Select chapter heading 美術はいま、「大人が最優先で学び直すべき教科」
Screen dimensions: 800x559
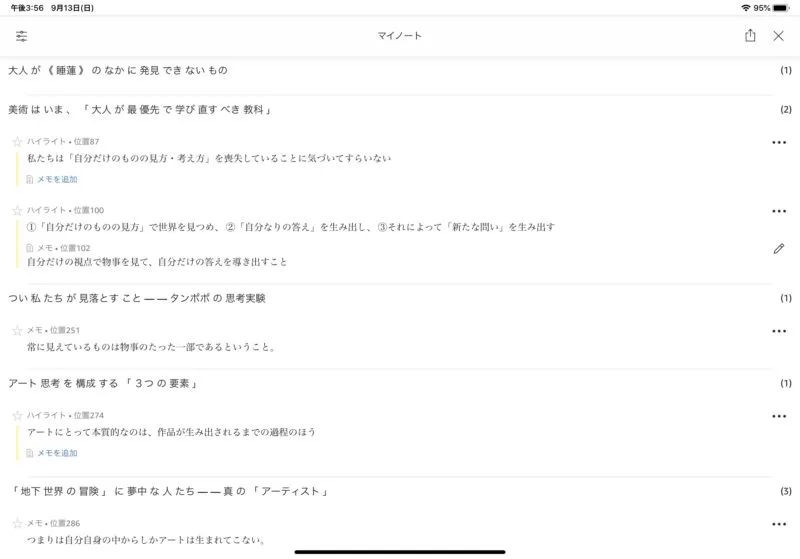[139, 110]
